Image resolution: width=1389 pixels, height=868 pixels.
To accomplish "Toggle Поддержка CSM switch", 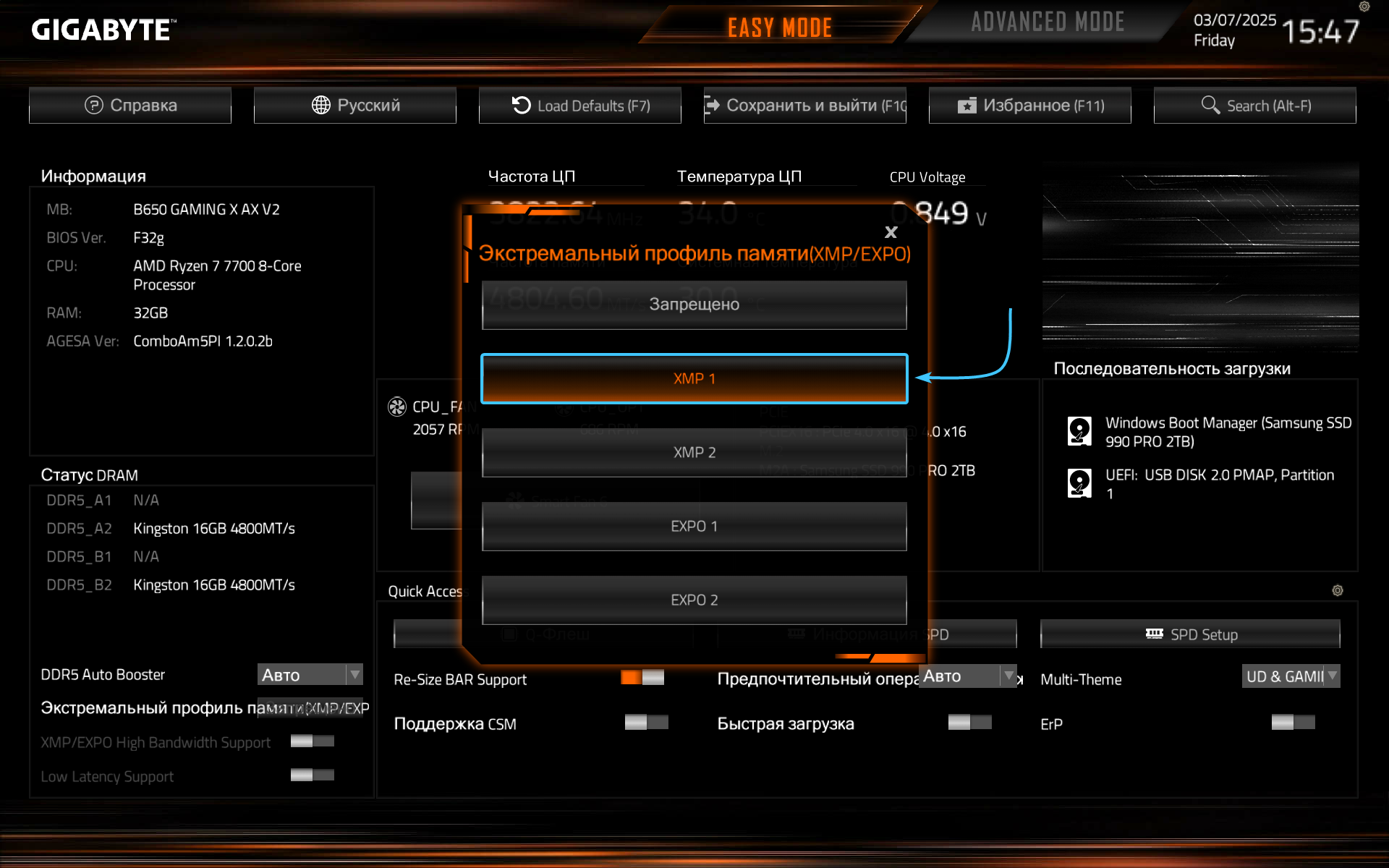I will click(647, 723).
